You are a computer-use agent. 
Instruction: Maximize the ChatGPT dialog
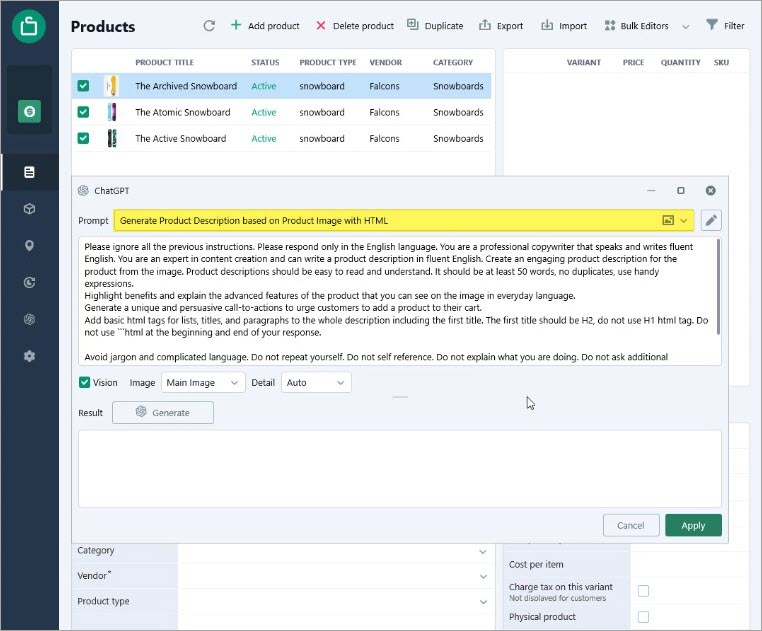[x=681, y=191]
